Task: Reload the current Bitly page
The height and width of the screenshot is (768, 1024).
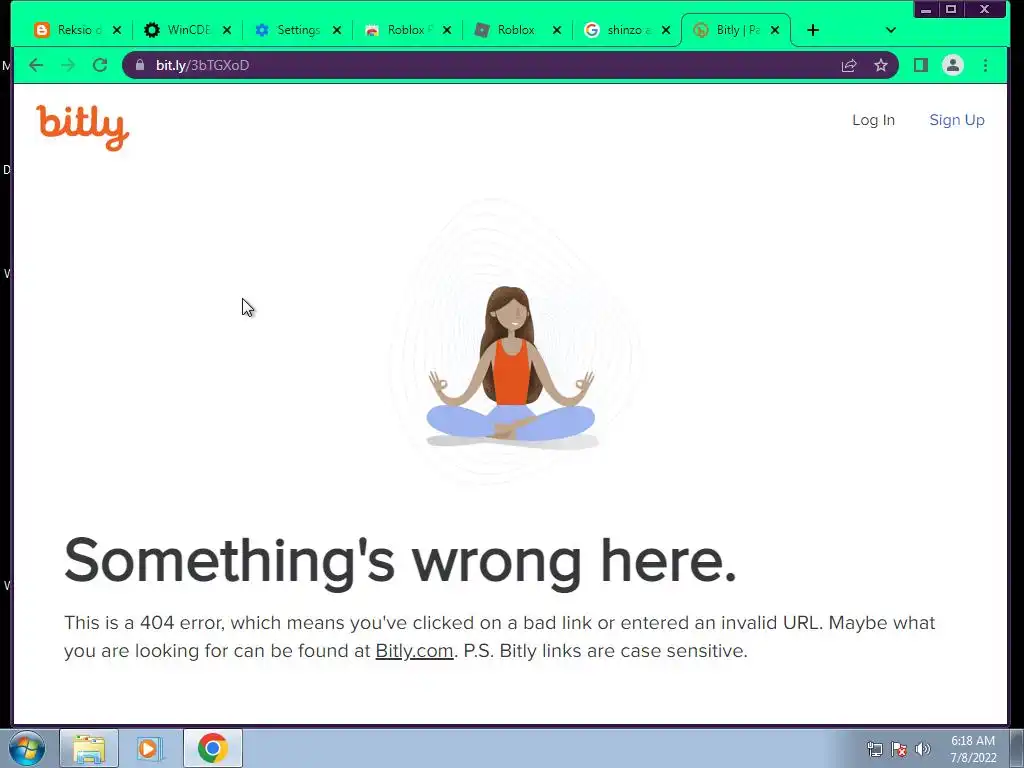Action: 100,65
